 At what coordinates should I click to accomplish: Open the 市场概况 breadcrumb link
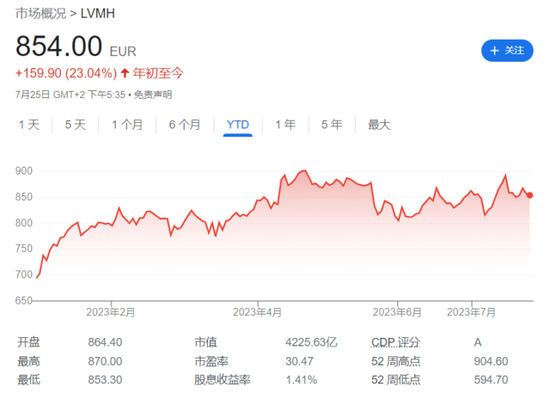pyautogui.click(x=41, y=13)
